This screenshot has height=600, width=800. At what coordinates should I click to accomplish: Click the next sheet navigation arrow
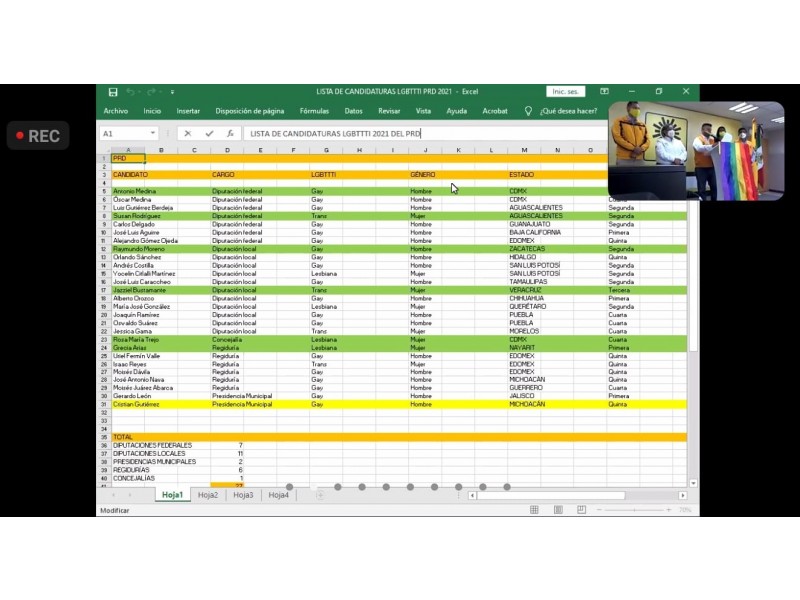pyautogui.click(x=130, y=495)
